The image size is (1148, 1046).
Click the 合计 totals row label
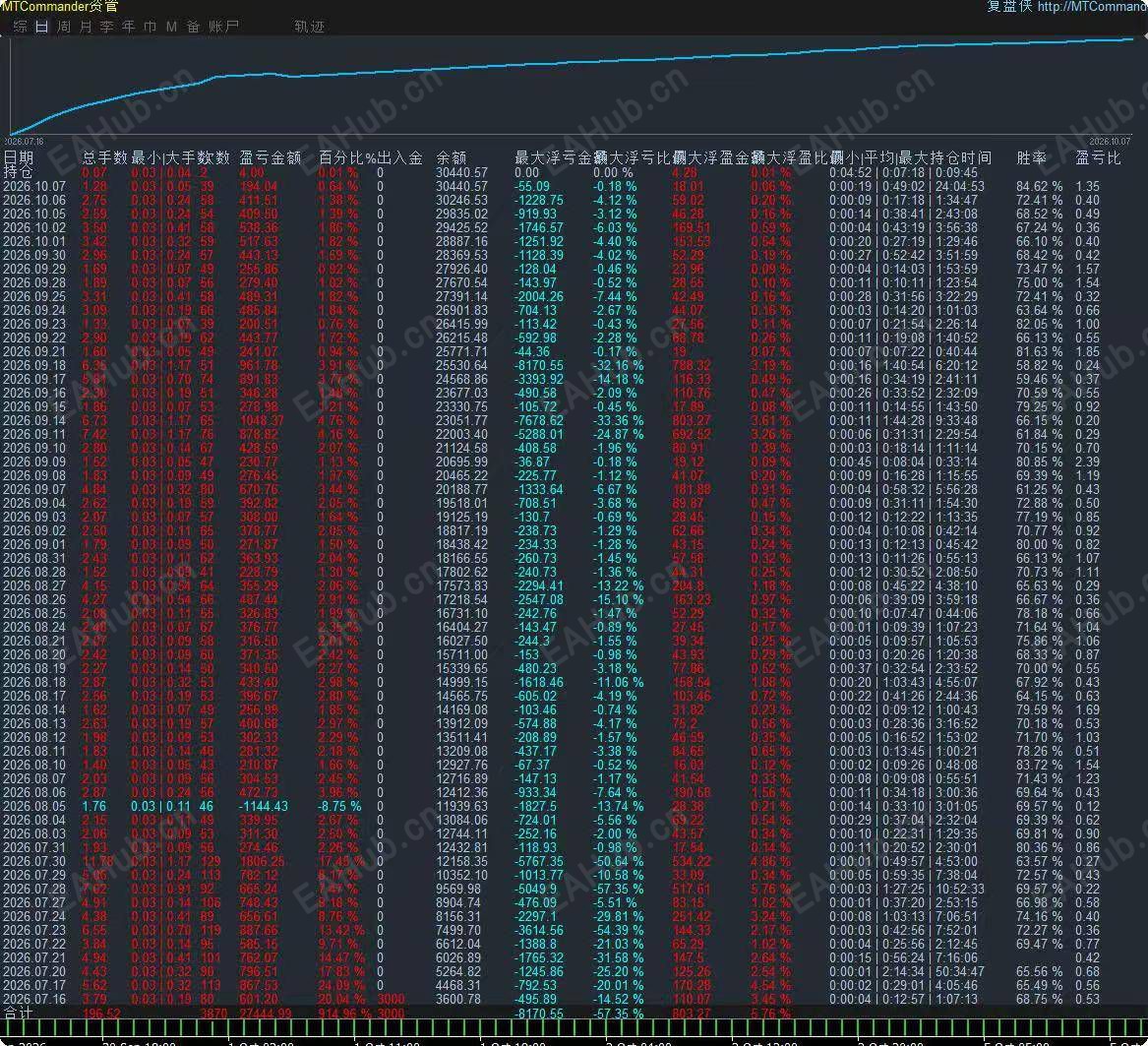point(18,1014)
